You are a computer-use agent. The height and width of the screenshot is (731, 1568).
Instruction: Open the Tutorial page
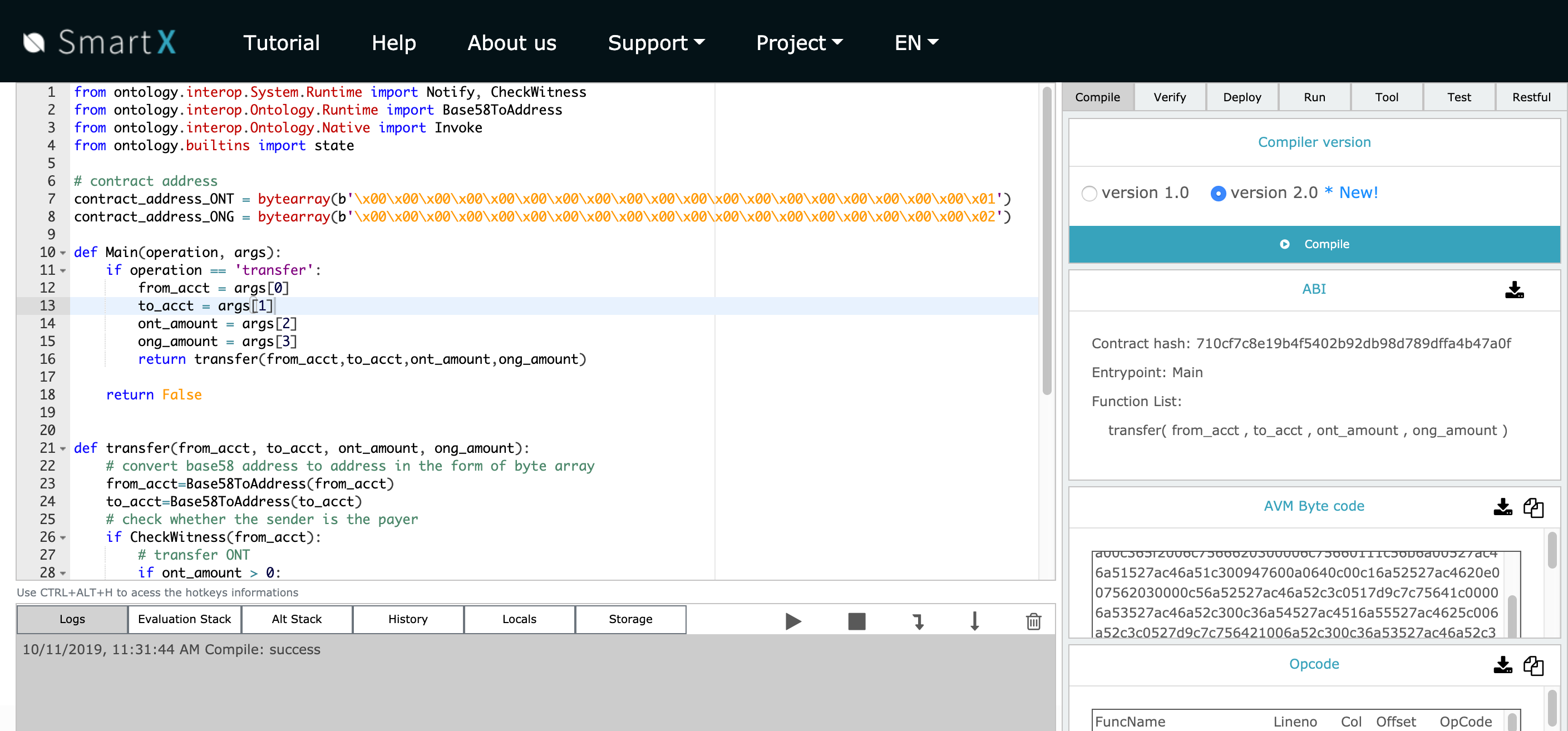pos(281,43)
